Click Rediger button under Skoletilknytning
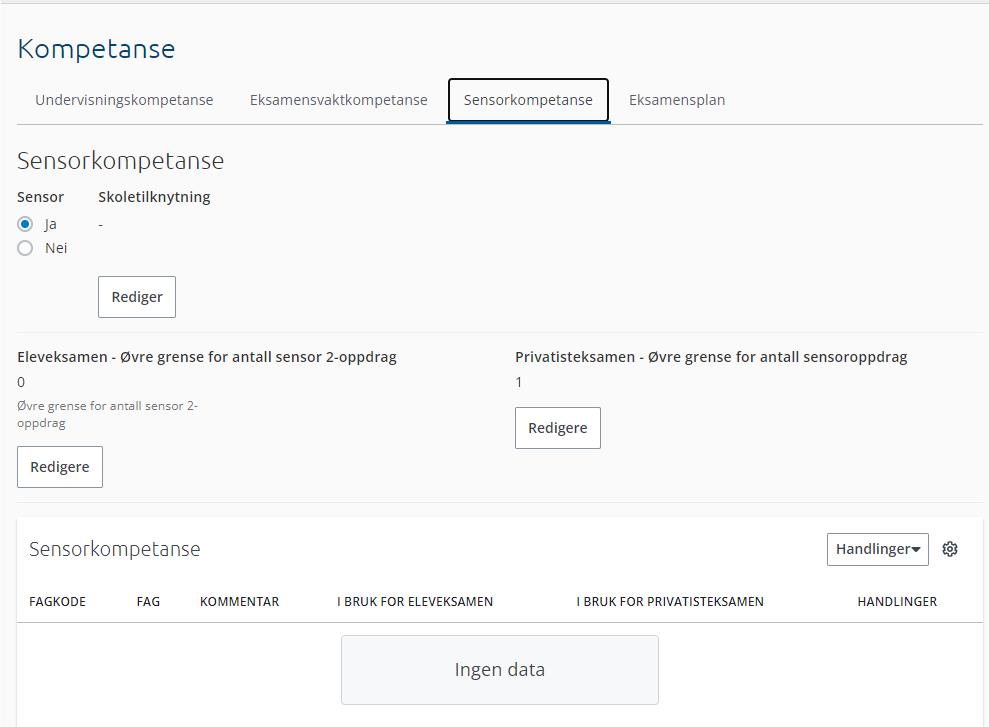This screenshot has width=989, height=727. coord(137,297)
